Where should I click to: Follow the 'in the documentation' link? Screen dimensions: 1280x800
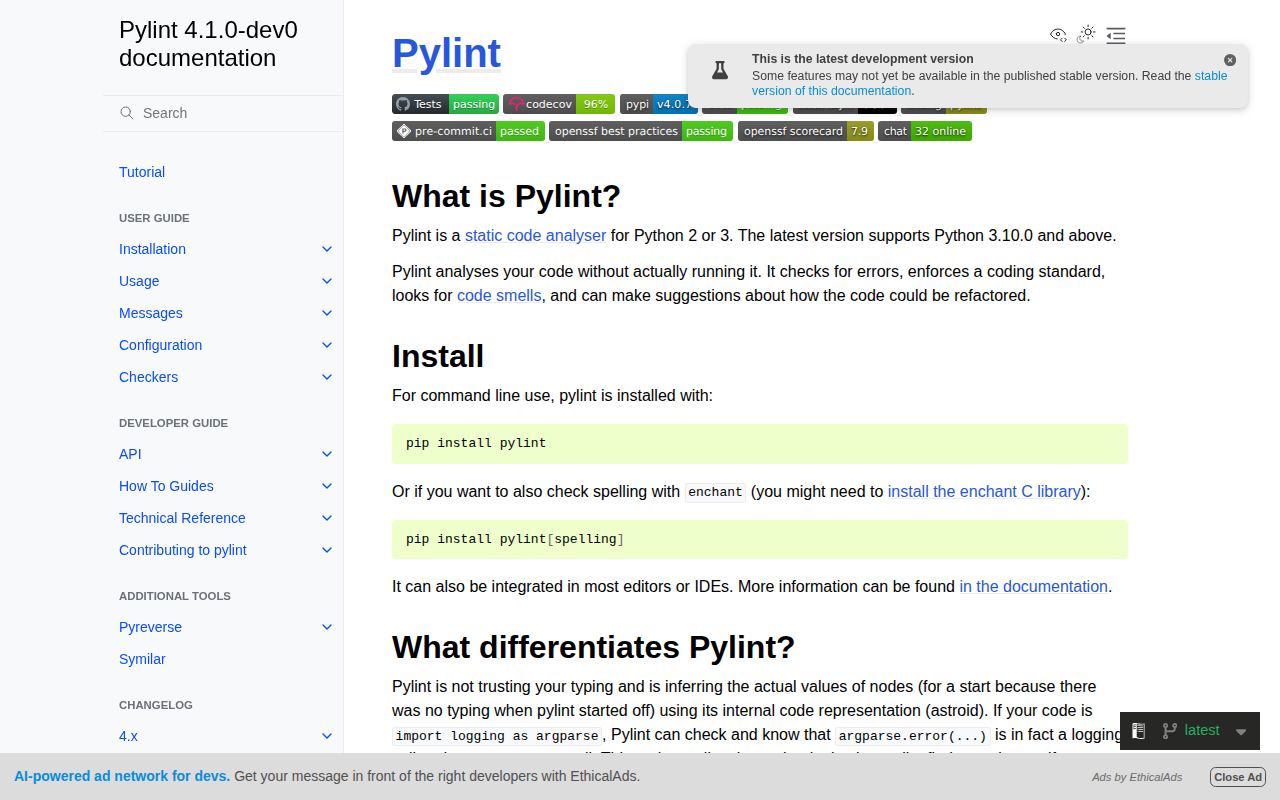1033,587
